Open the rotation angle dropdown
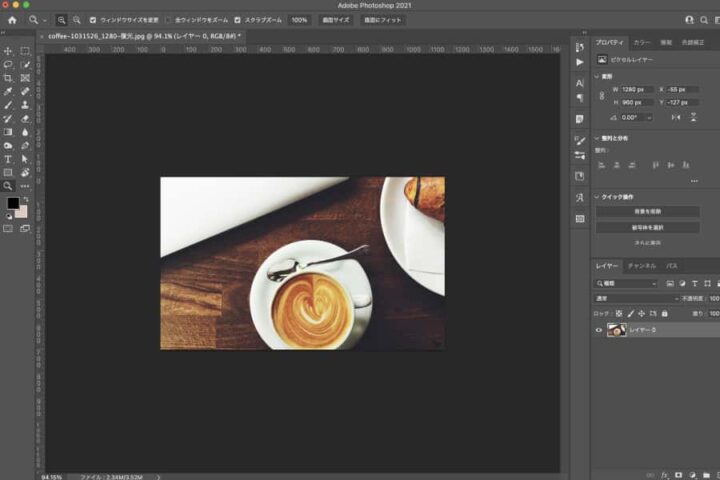Viewport: 720px width, 480px height. (x=649, y=118)
